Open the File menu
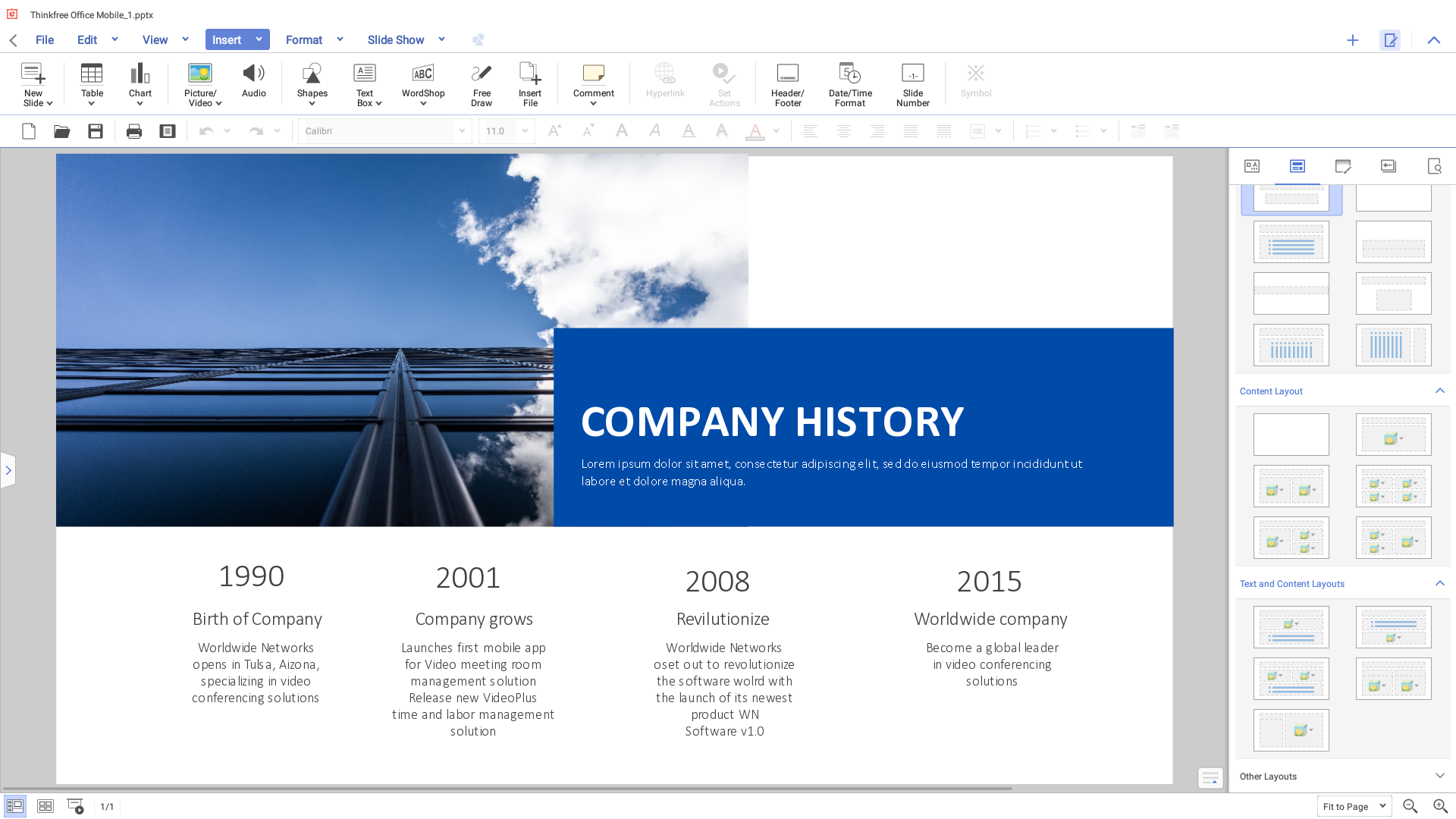 coord(45,40)
